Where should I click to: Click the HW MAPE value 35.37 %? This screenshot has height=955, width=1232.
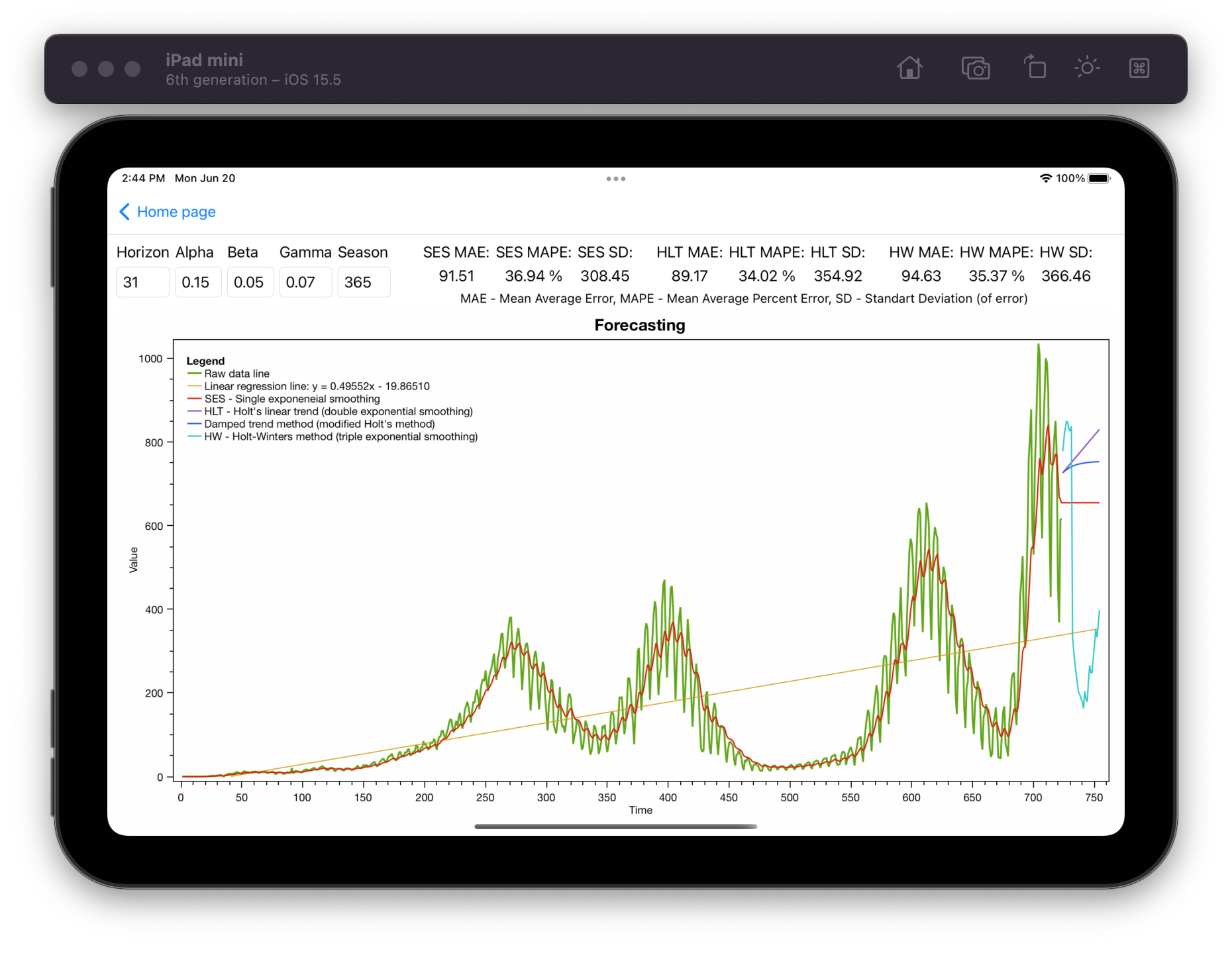[996, 276]
